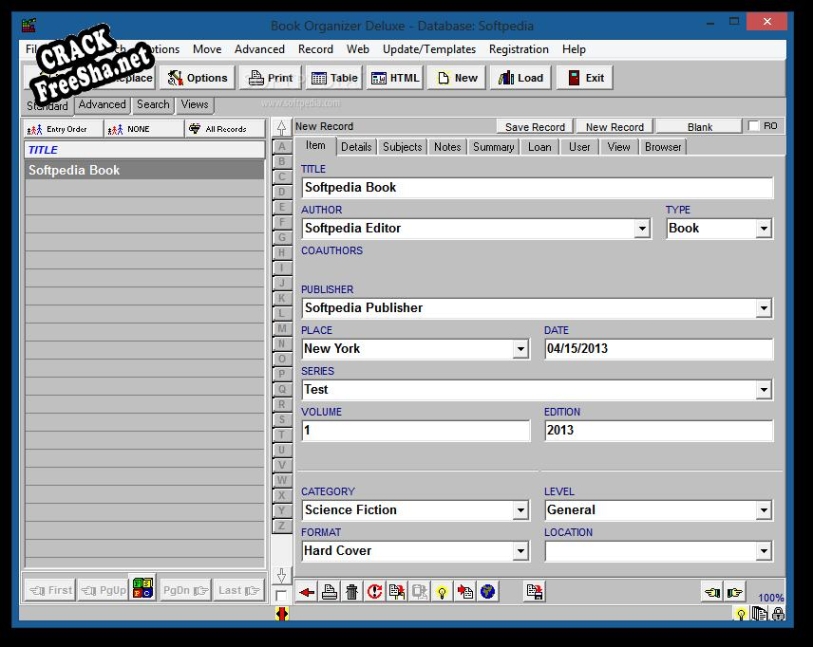Screen dimensions: 813x647
Task: Open the Update/Templates menu
Action: [429, 49]
